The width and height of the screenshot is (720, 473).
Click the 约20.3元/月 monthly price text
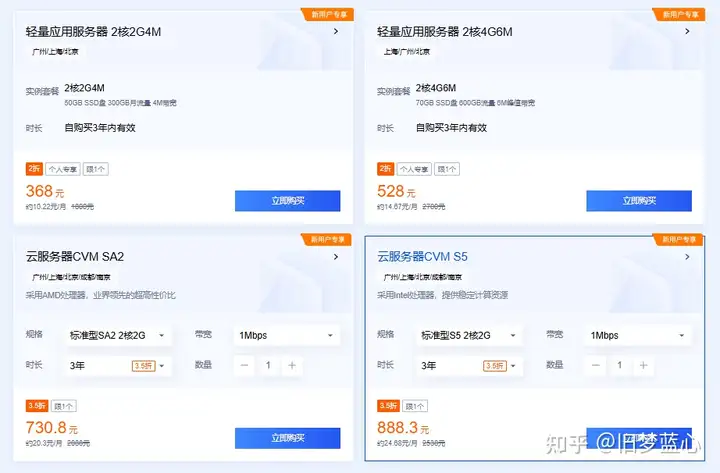(44, 444)
